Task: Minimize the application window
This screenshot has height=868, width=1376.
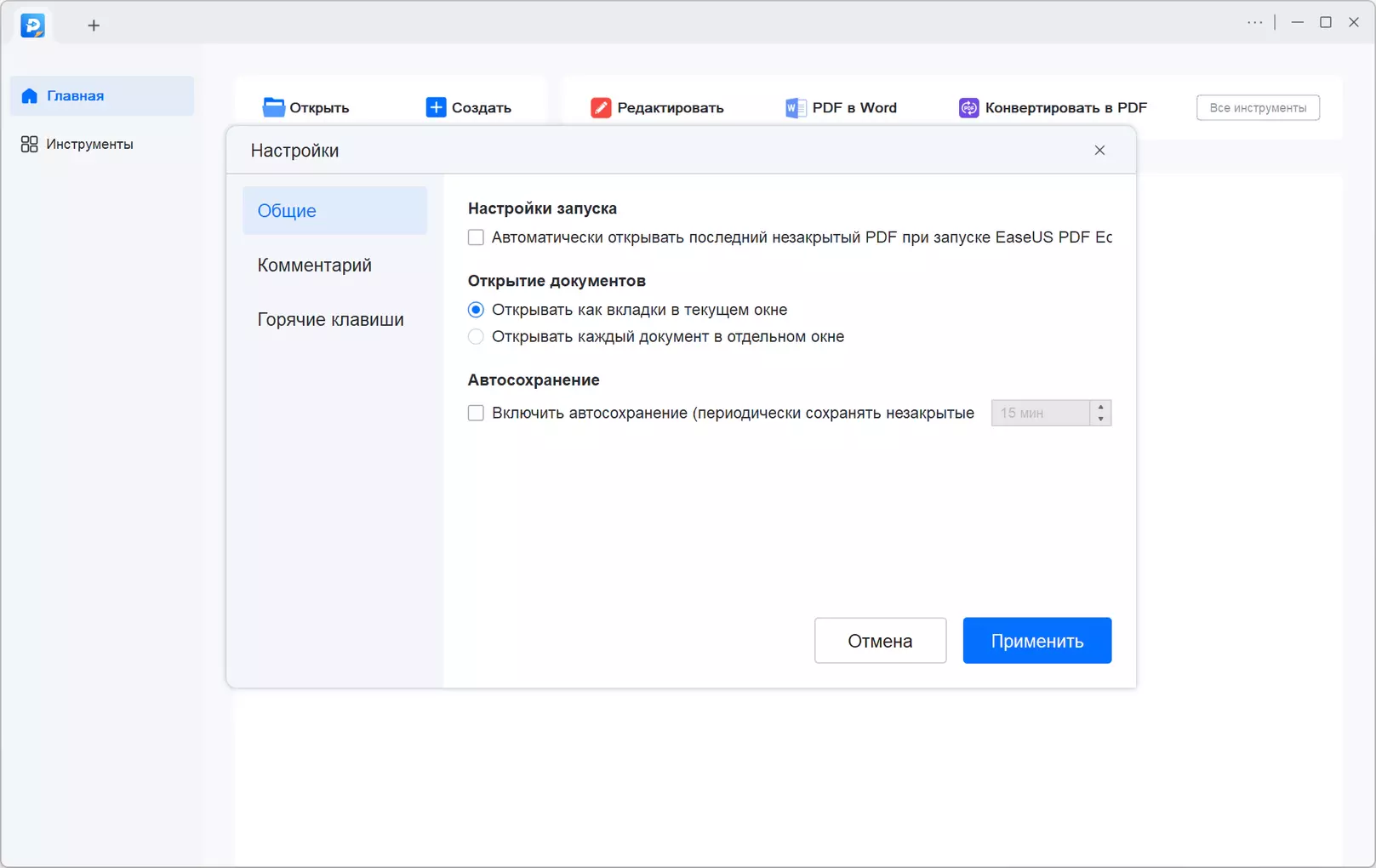Action: point(1297,23)
